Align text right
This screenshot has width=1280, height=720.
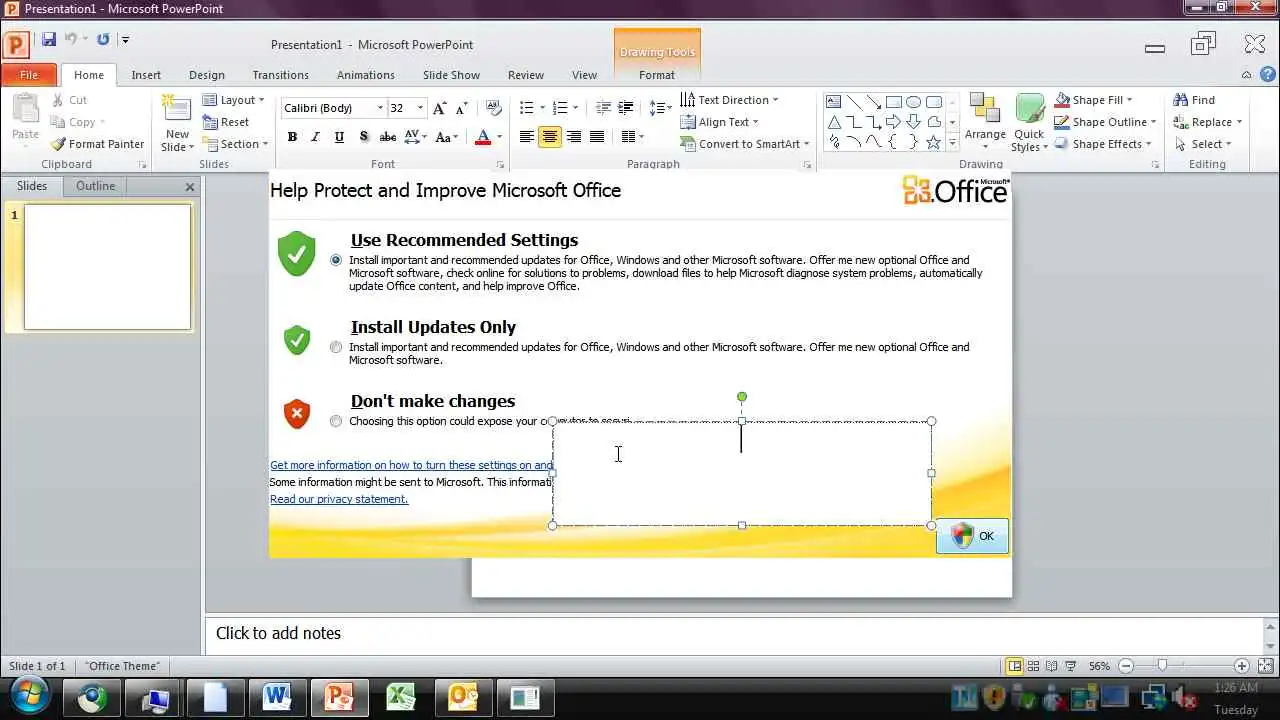573,137
